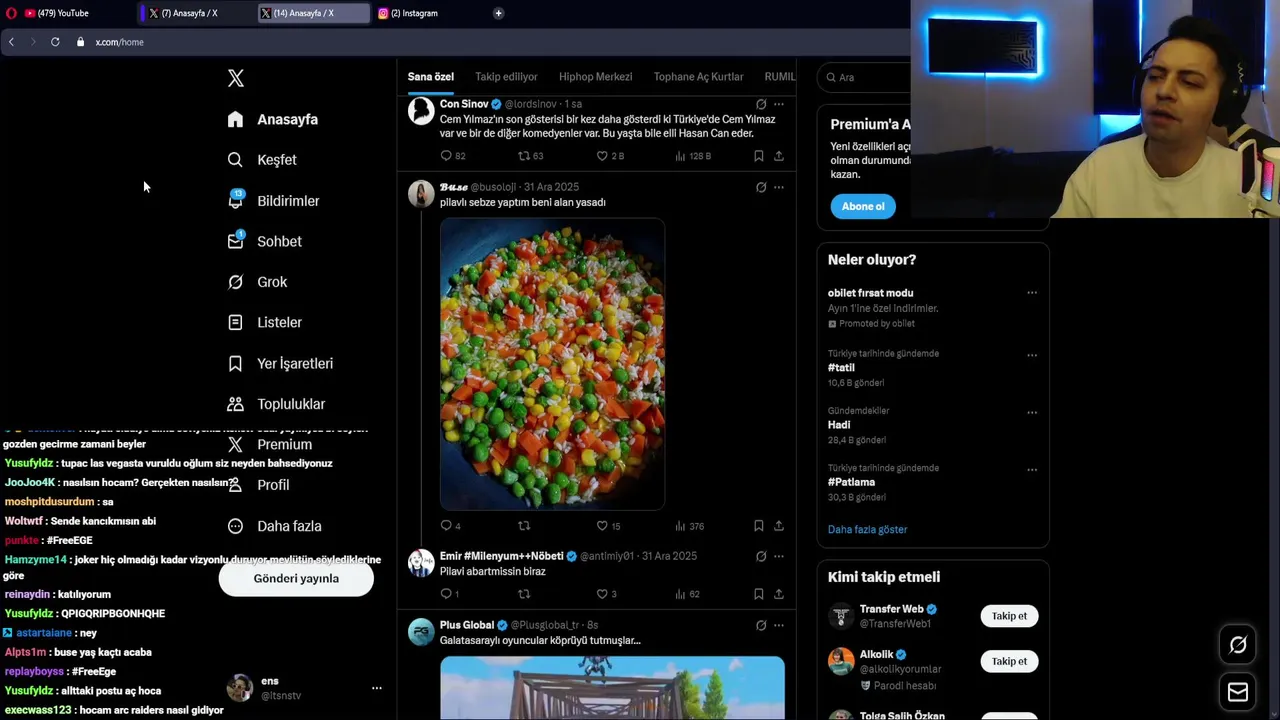Open Anasayfa home in the sidebar

(273, 119)
